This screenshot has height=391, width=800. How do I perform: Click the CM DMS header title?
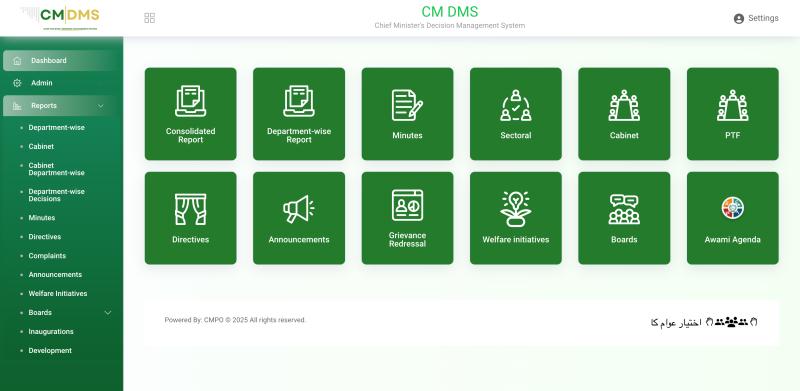449,11
